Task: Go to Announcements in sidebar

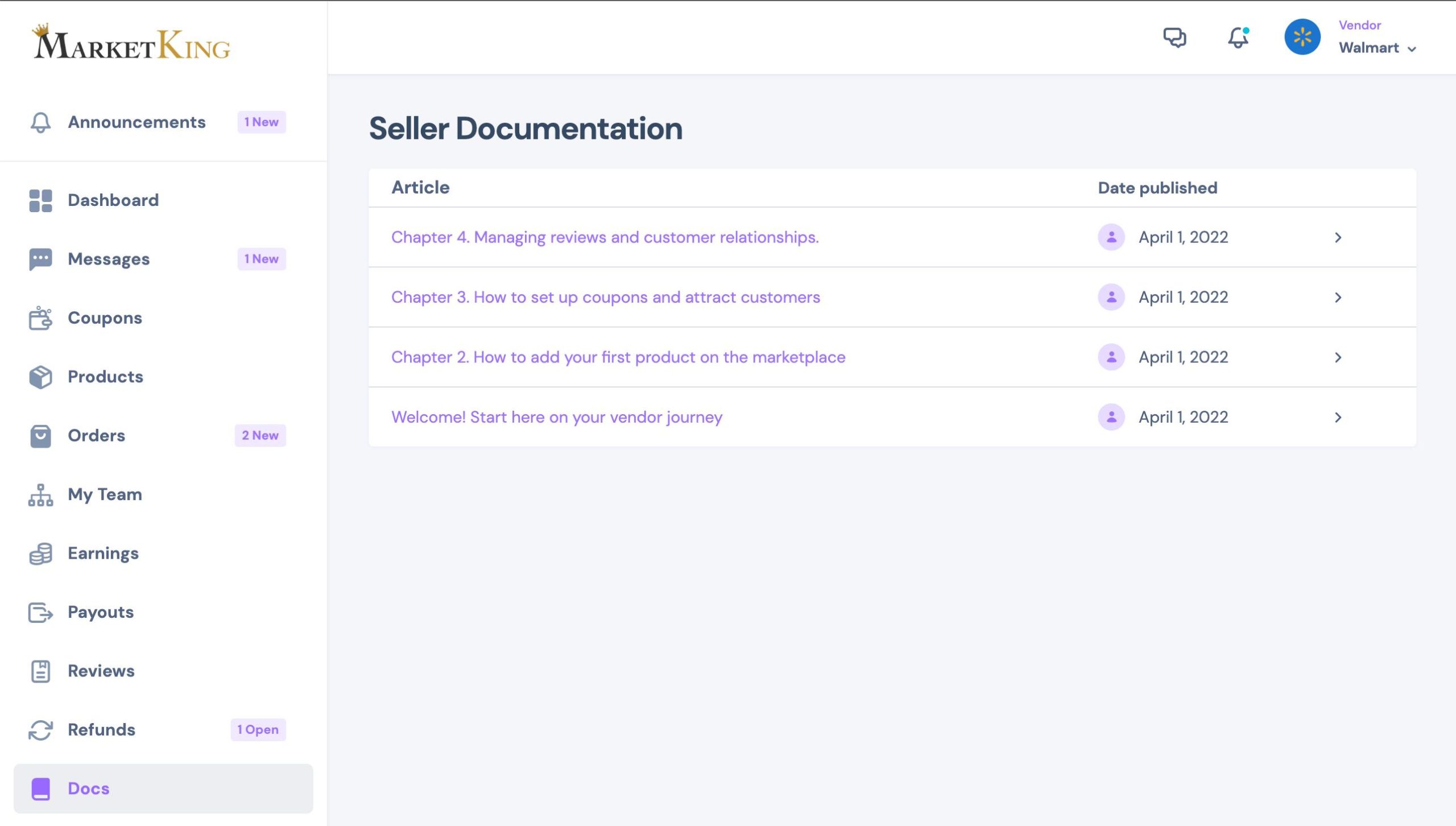Action: pyautogui.click(x=136, y=122)
